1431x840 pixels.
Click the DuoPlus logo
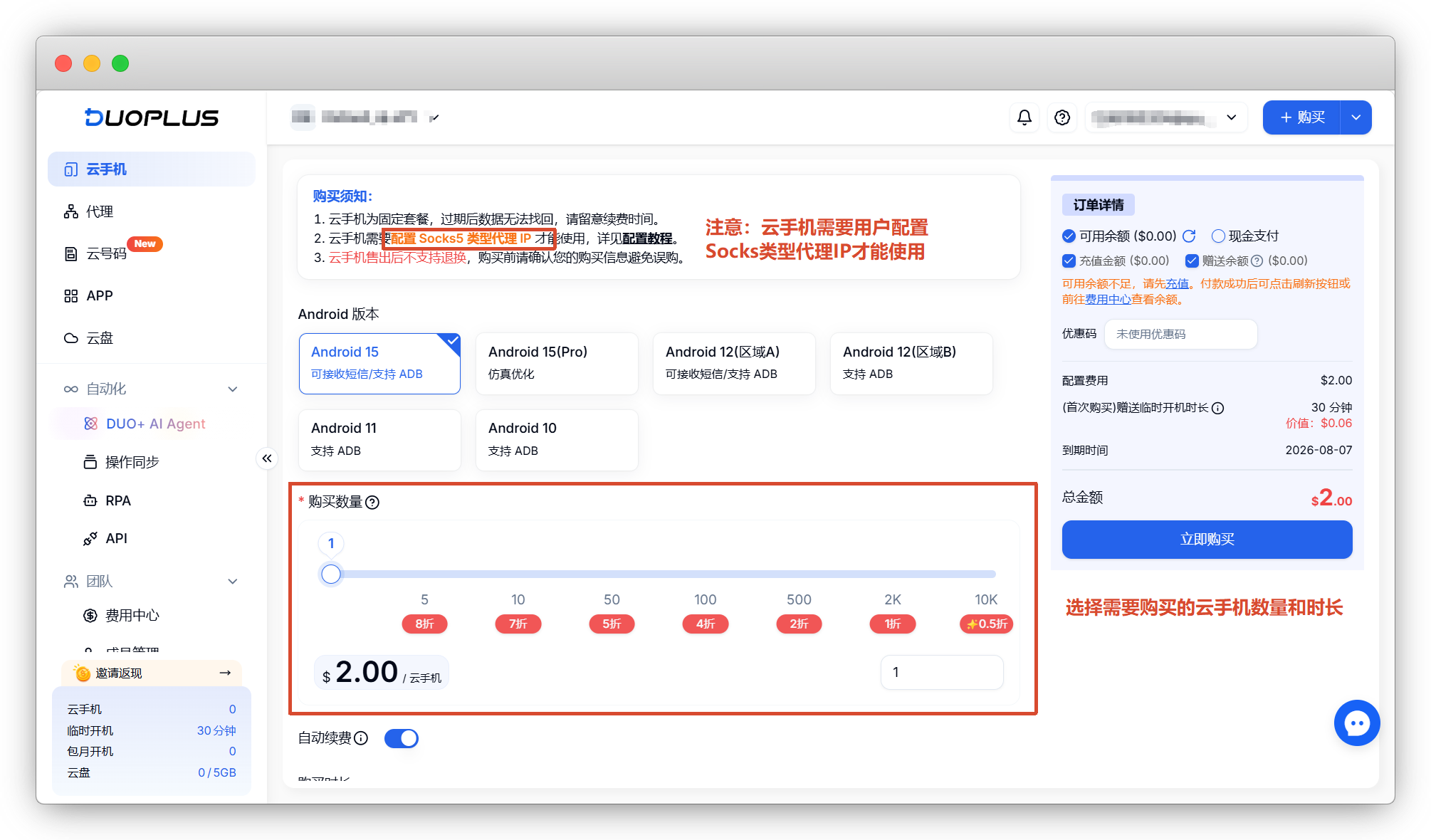click(x=152, y=117)
